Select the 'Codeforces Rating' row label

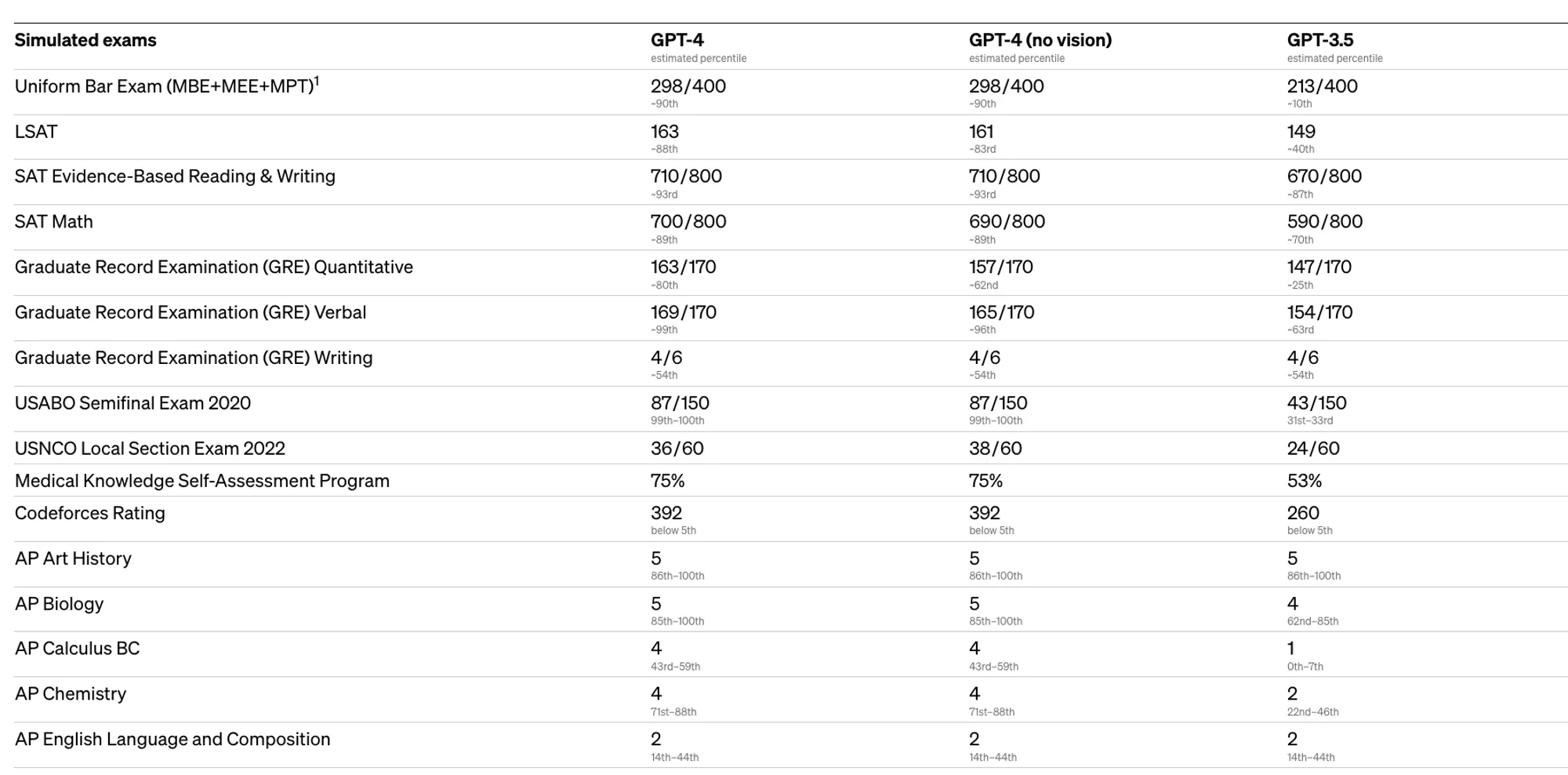pos(89,513)
